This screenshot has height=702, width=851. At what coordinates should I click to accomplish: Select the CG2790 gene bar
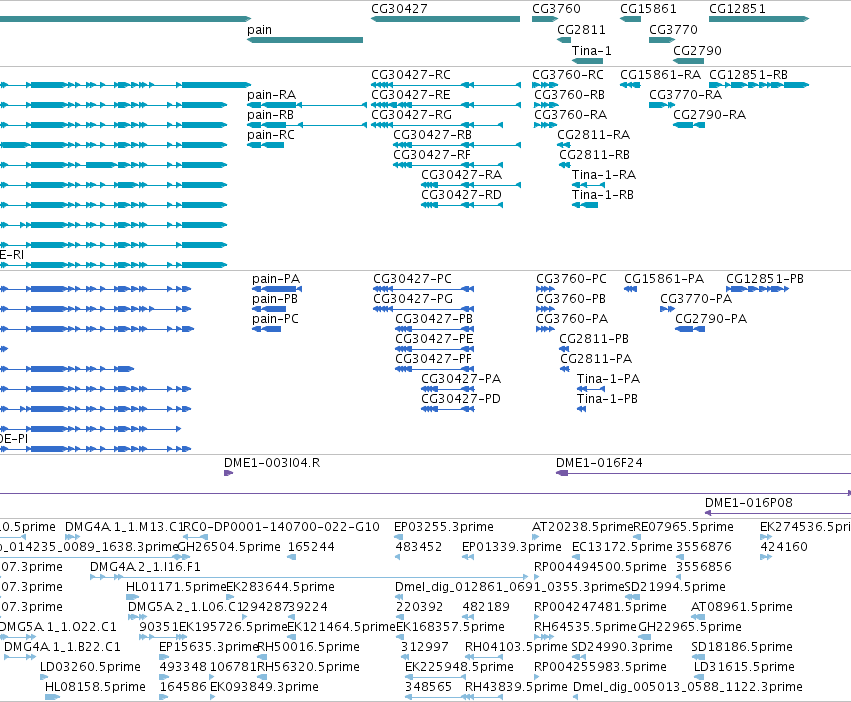[x=689, y=61]
